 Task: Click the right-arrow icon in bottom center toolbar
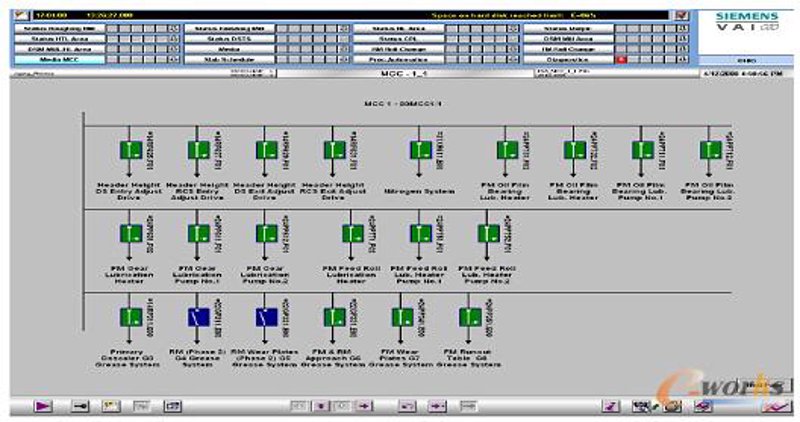point(363,406)
